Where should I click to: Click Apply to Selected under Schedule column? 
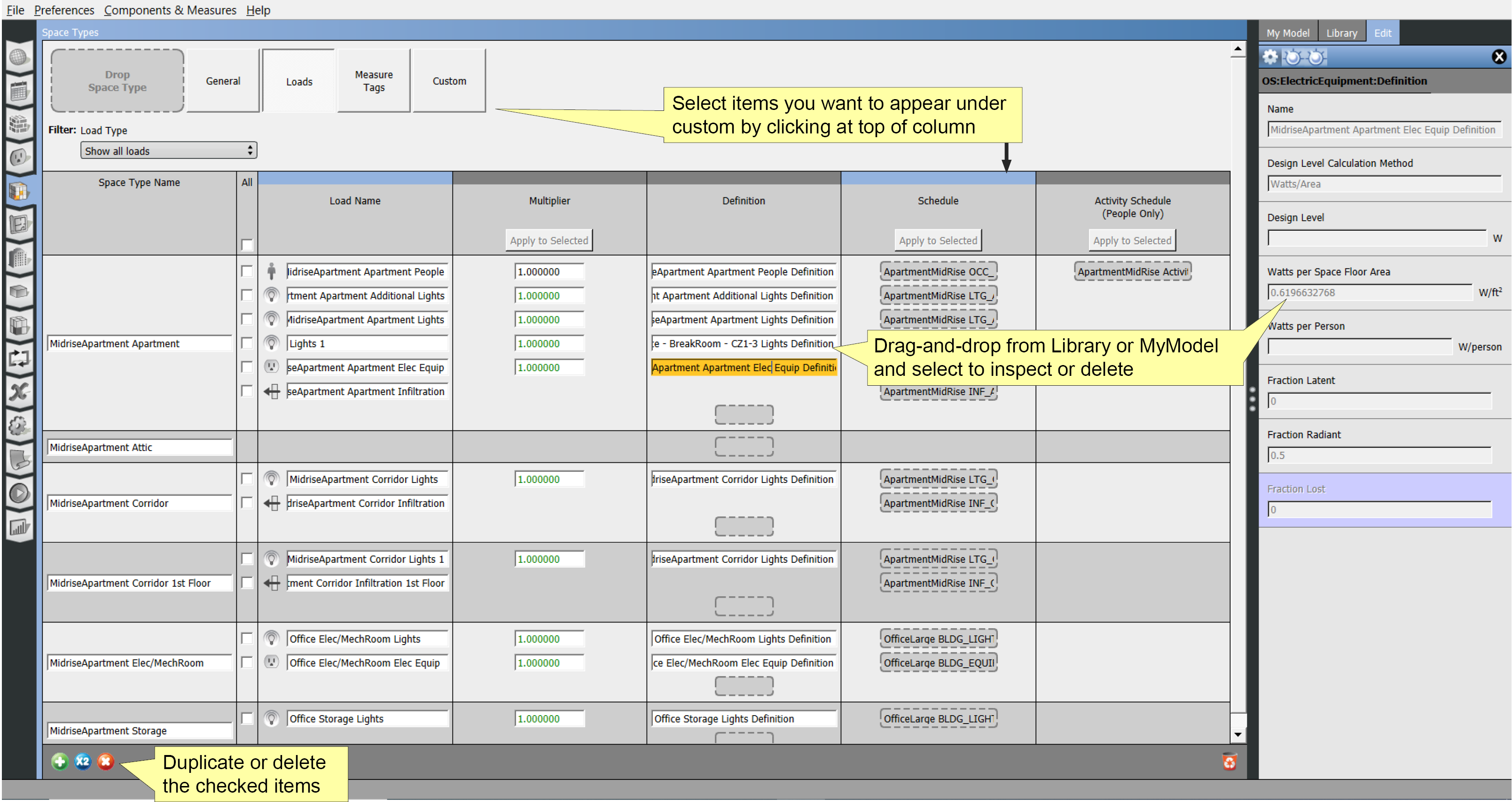point(937,240)
